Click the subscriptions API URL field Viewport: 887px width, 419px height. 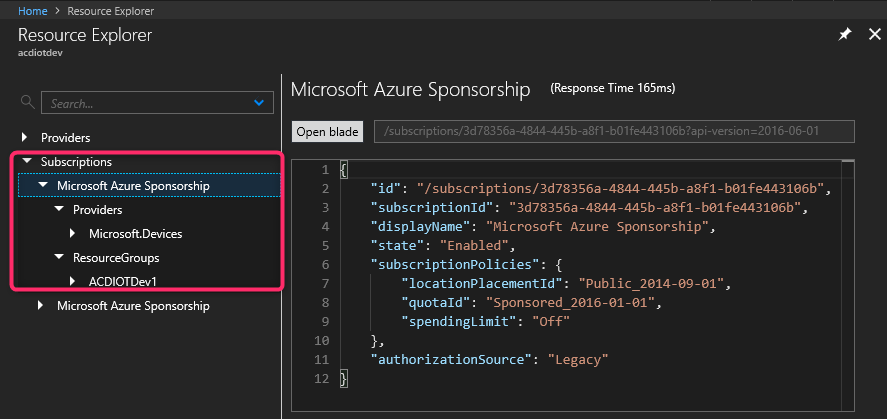tap(614, 132)
